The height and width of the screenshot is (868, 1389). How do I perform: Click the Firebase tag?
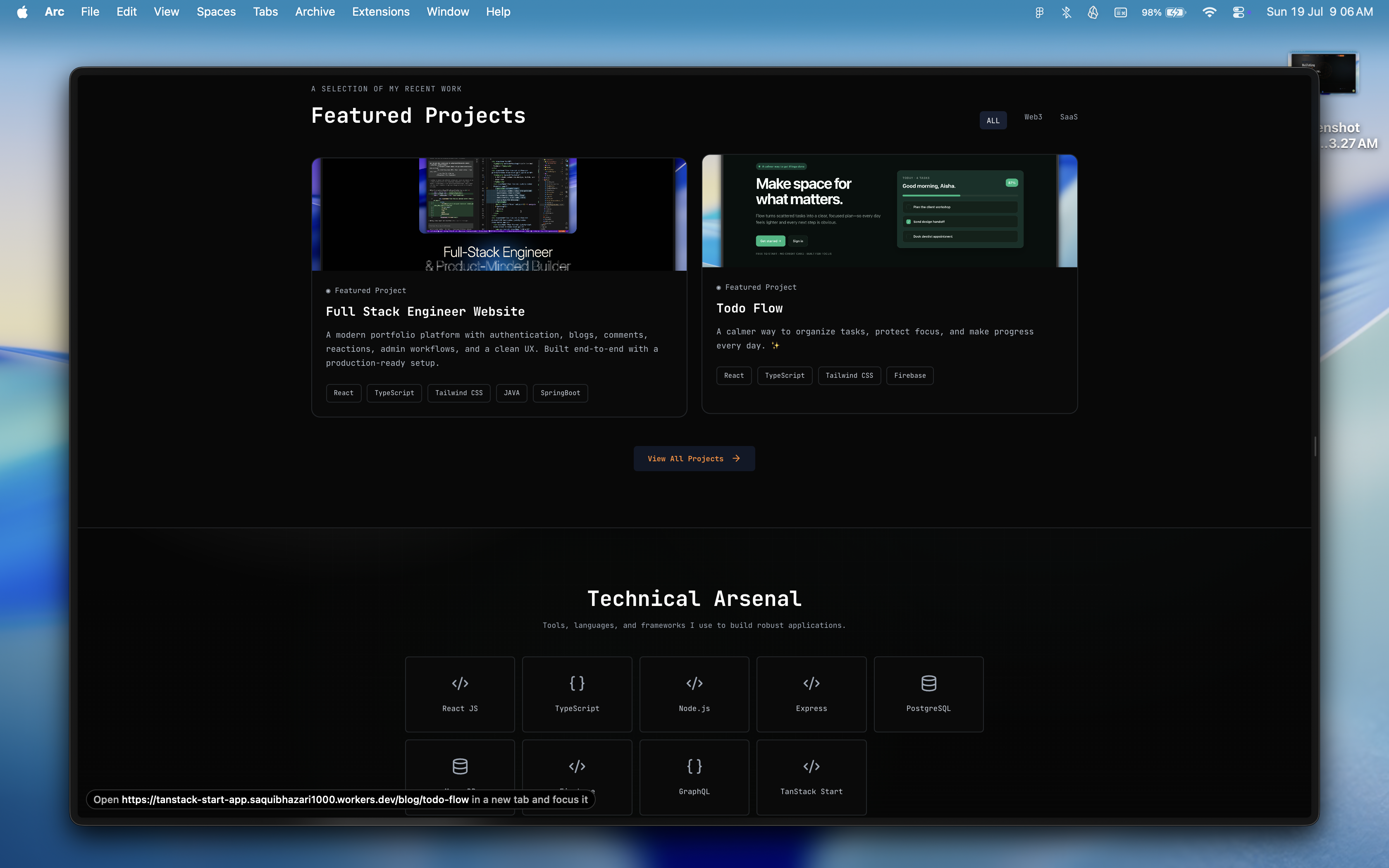tap(910, 376)
